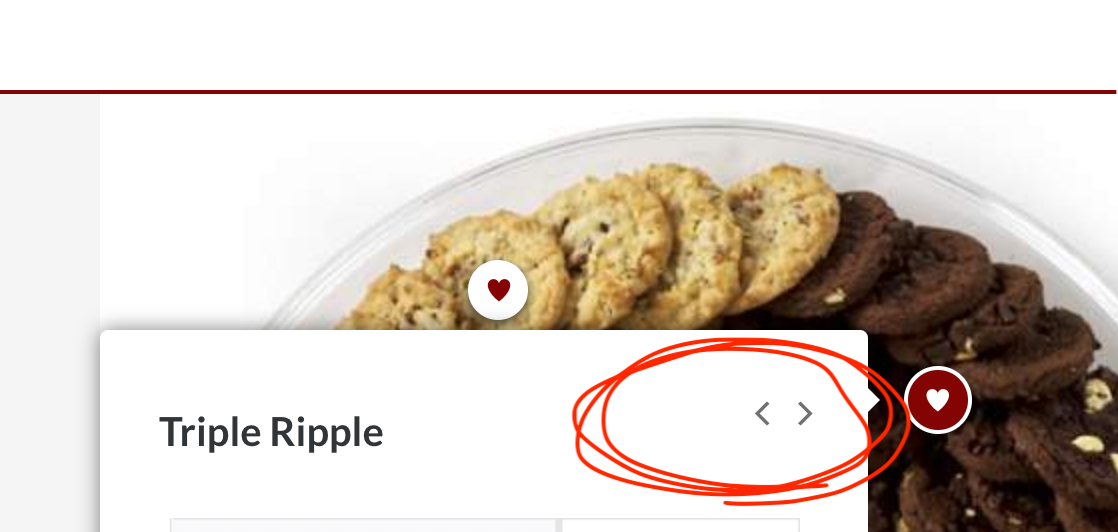The width and height of the screenshot is (1118, 532).
Task: Click the left table cell below Triple Ripple
Action: coord(363,526)
